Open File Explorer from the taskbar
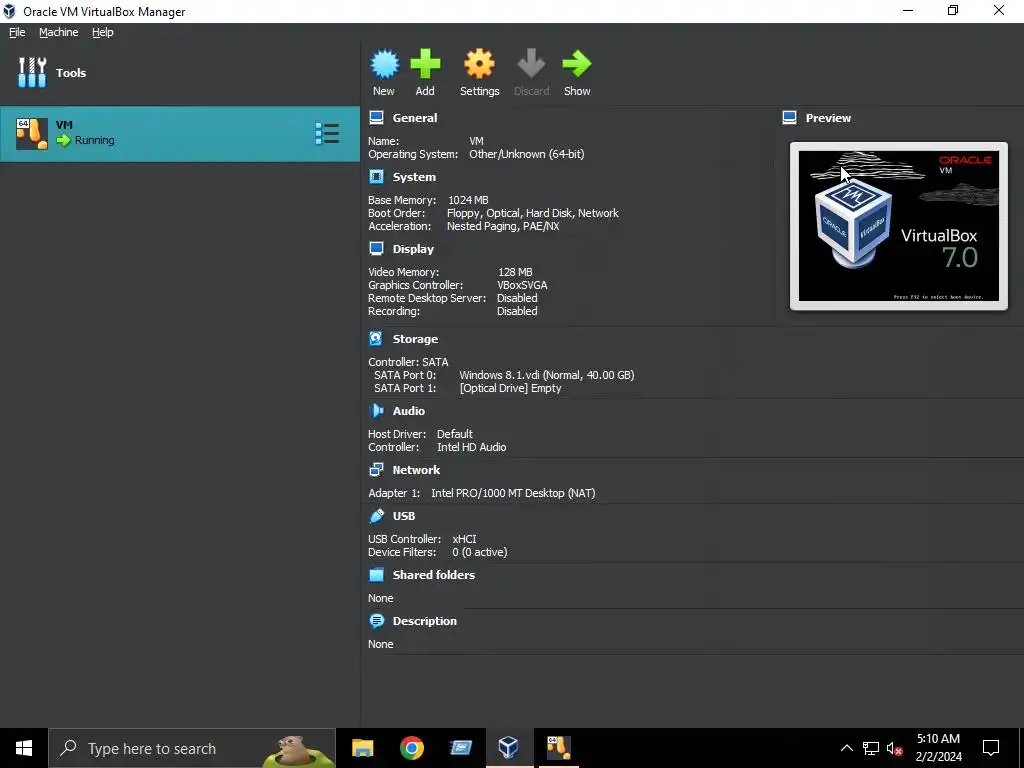This screenshot has height=768, width=1024. coord(362,748)
